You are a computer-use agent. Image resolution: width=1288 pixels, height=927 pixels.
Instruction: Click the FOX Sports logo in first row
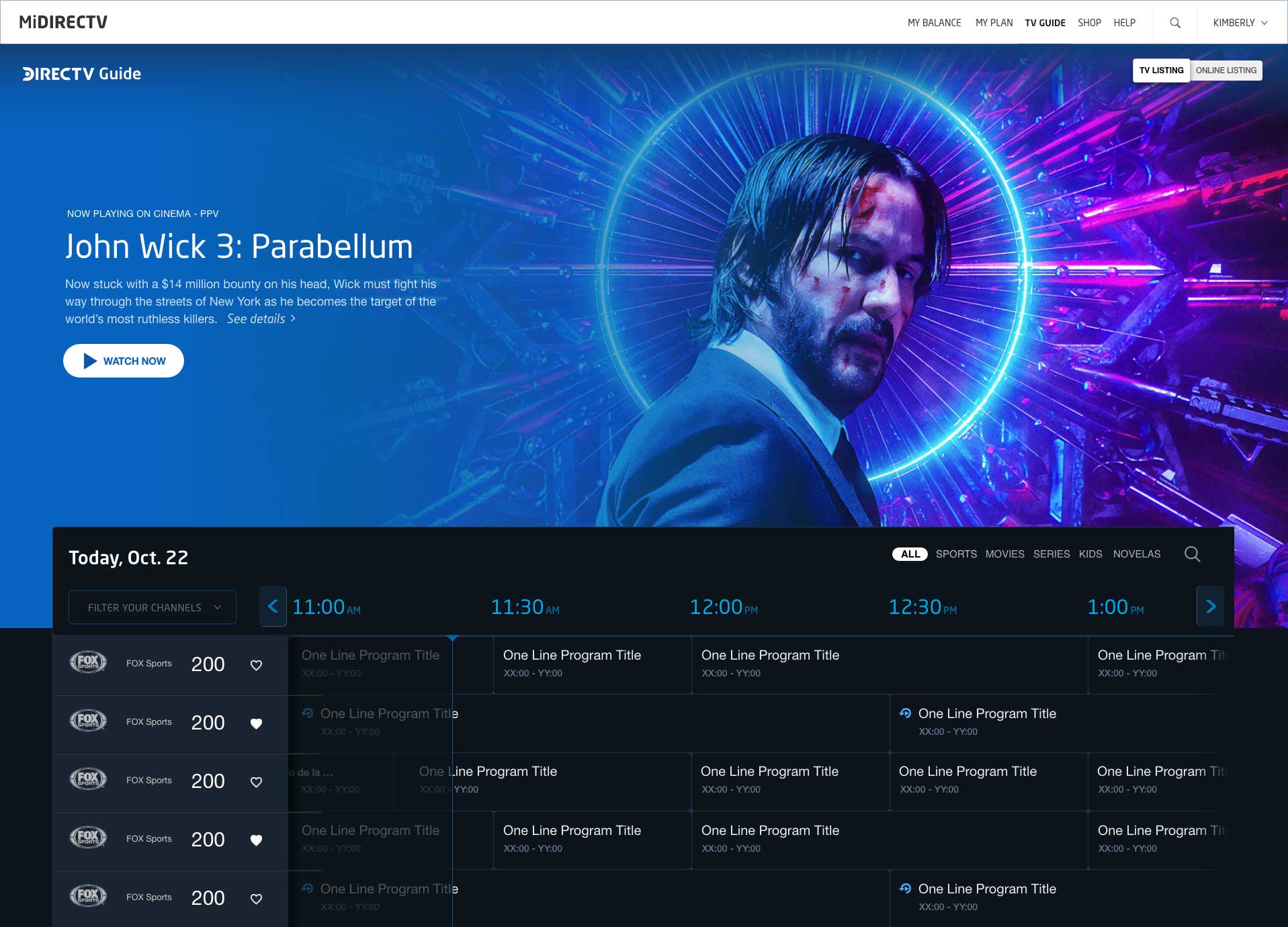click(x=88, y=663)
